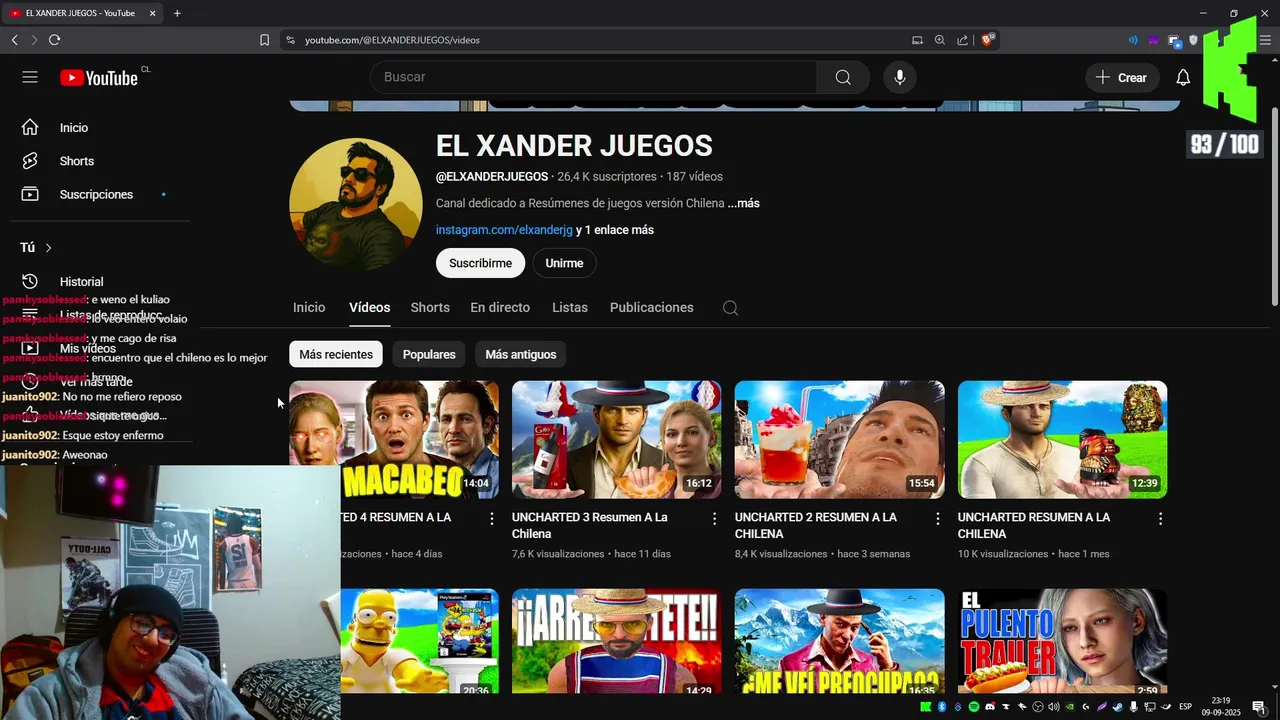Open options menu for UNCHARTED 4 video

click(x=491, y=518)
